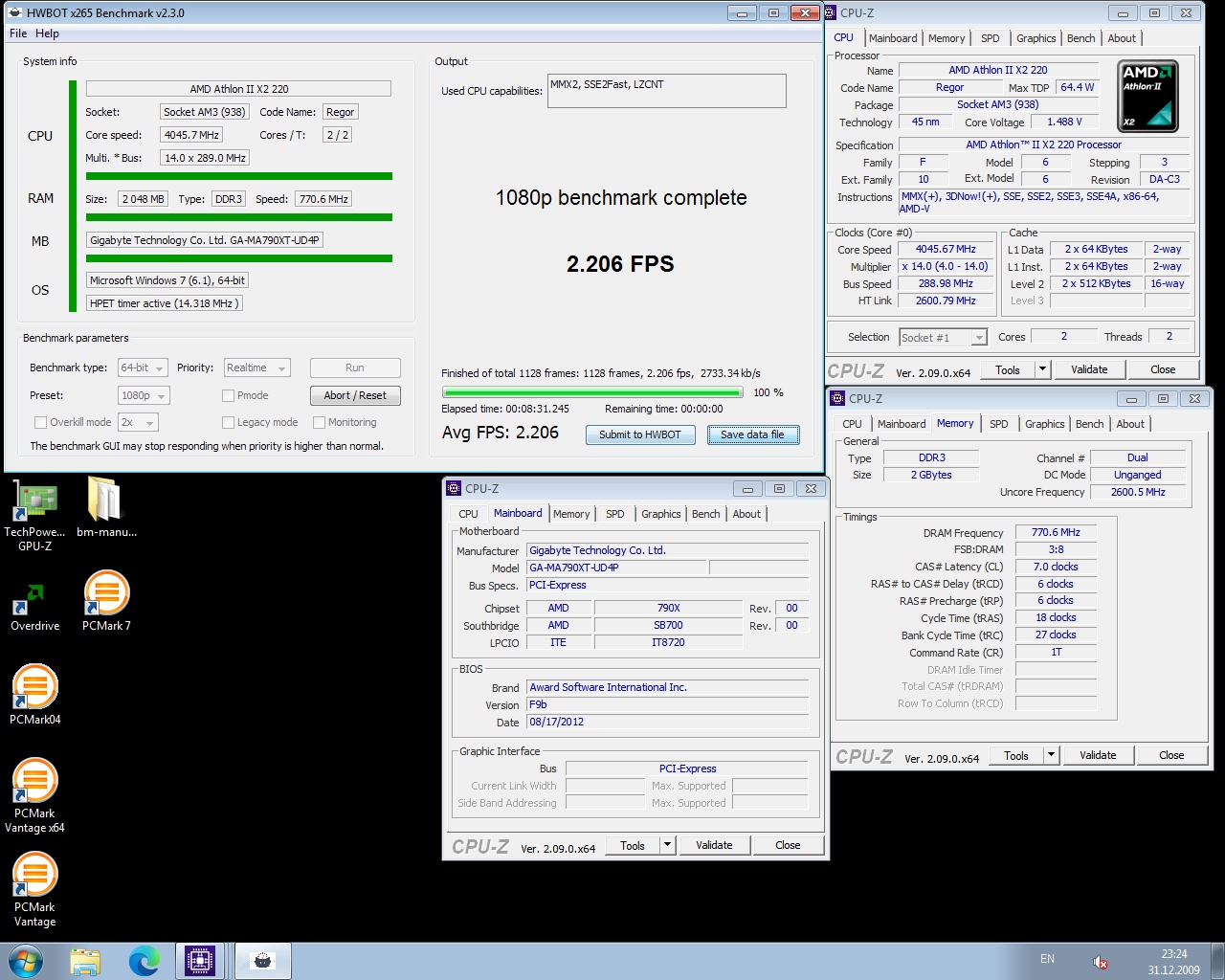Launch PCMark Vantage x64 icon
The width and height of the screenshot is (1225, 980).
click(34, 795)
